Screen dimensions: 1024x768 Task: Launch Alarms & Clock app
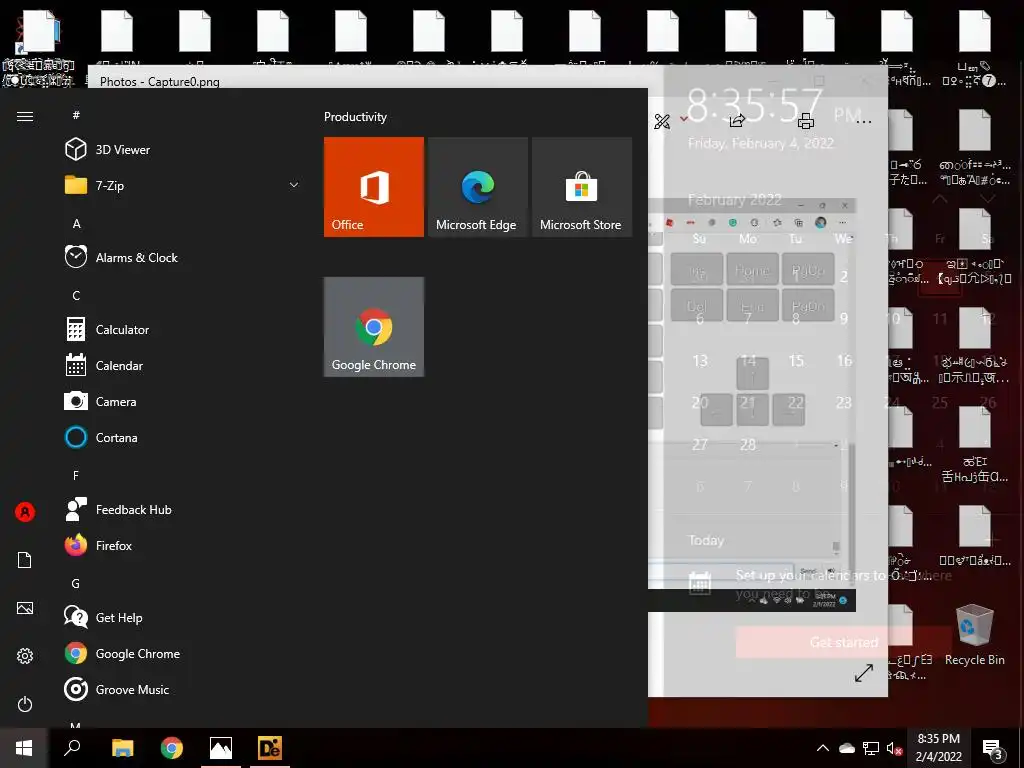pyautogui.click(x=136, y=257)
